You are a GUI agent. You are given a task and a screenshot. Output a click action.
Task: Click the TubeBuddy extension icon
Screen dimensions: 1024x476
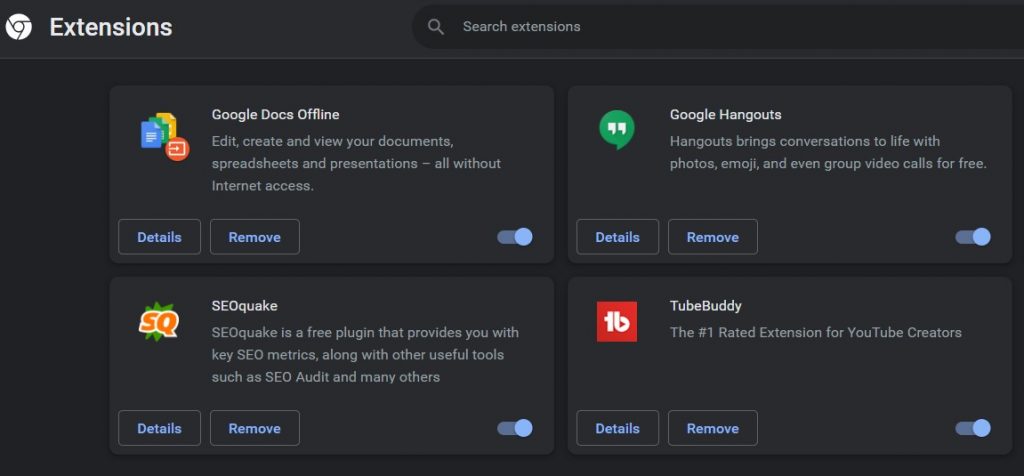(616, 321)
